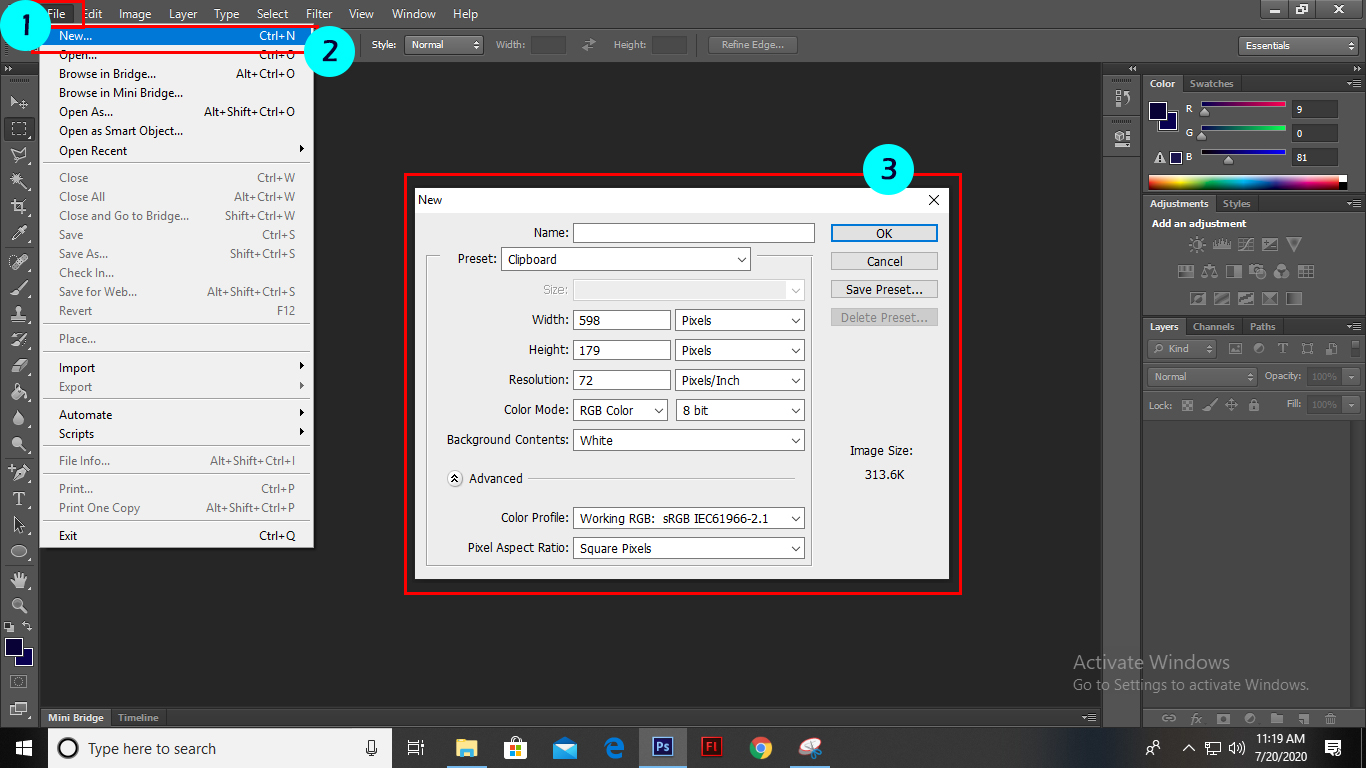Select the Eyedropper tool
Viewport: 1366px width, 768px height.
click(x=19, y=234)
